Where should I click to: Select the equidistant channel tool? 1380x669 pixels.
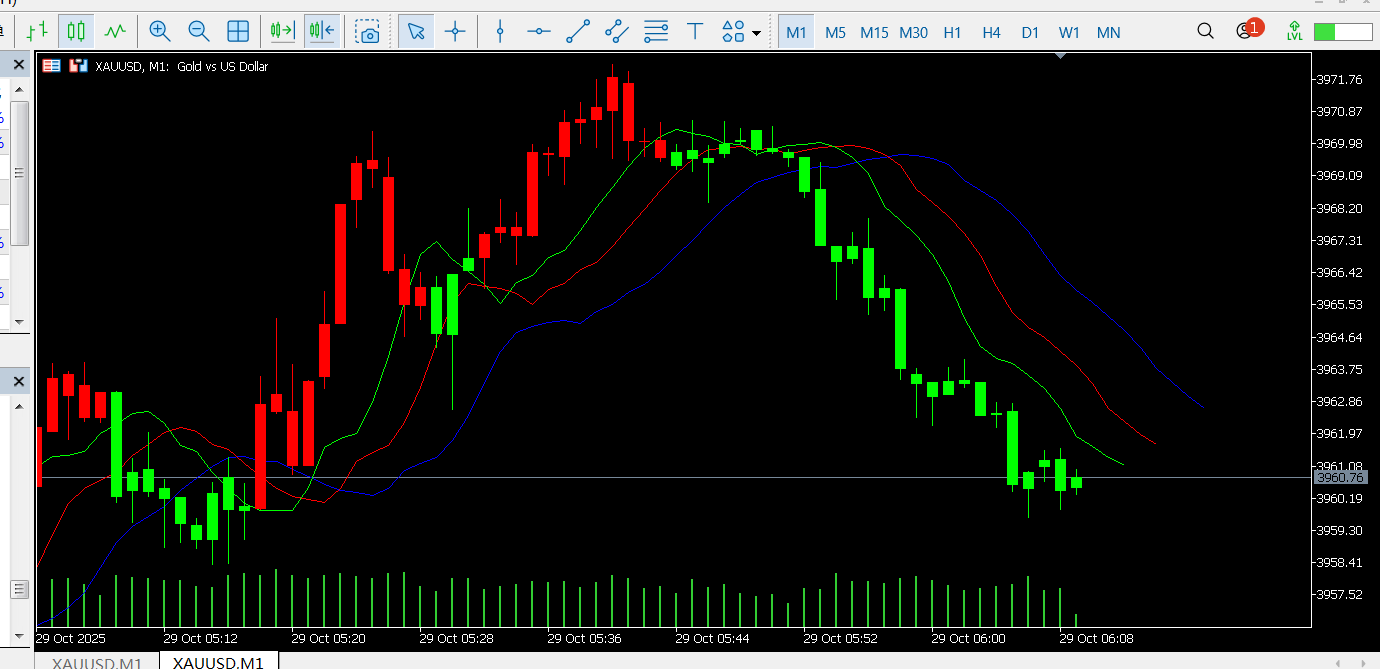pyautogui.click(x=617, y=31)
